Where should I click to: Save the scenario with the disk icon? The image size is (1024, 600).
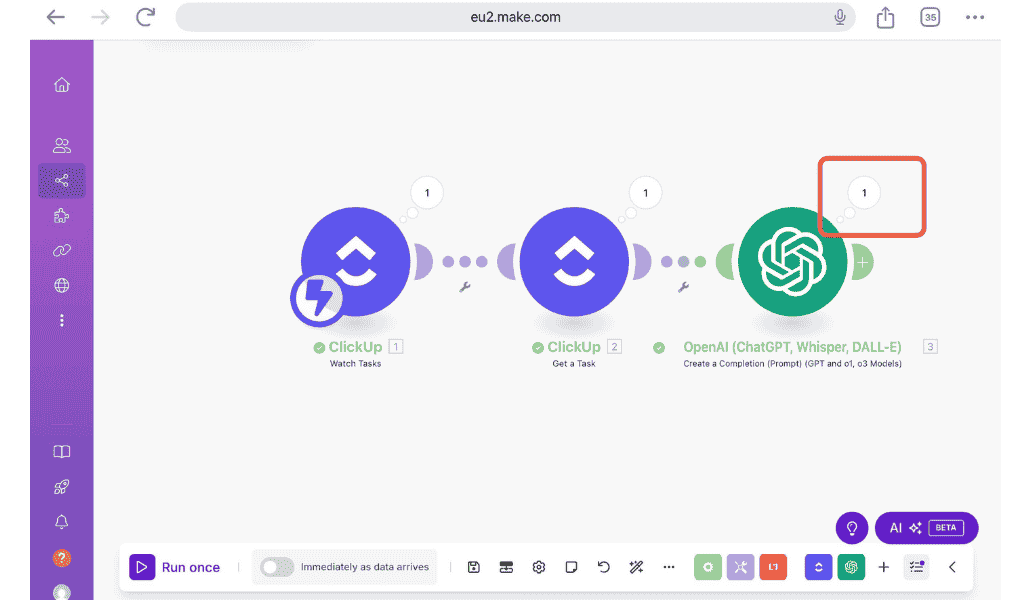[473, 567]
